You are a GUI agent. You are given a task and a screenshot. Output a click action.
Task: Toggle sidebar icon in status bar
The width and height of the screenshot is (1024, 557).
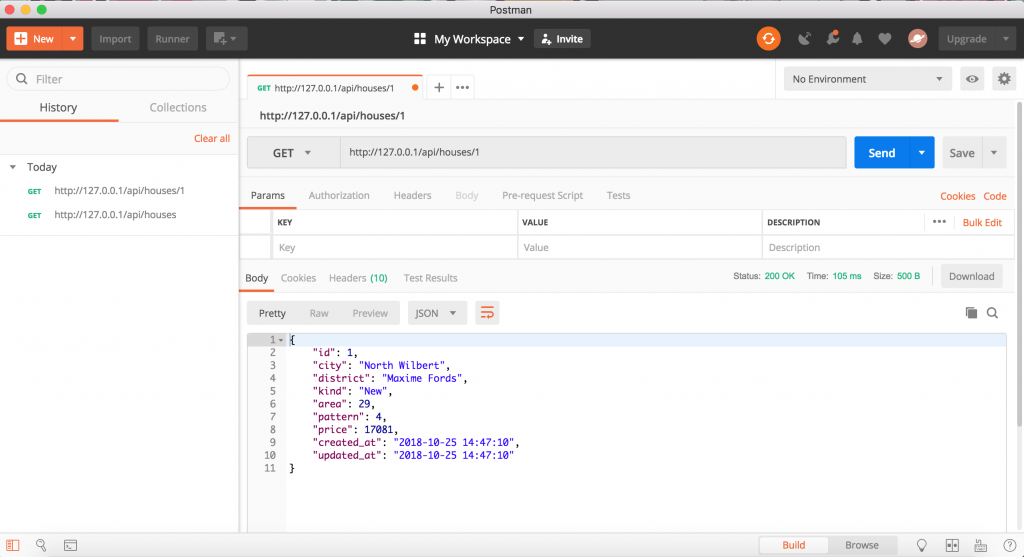13,545
